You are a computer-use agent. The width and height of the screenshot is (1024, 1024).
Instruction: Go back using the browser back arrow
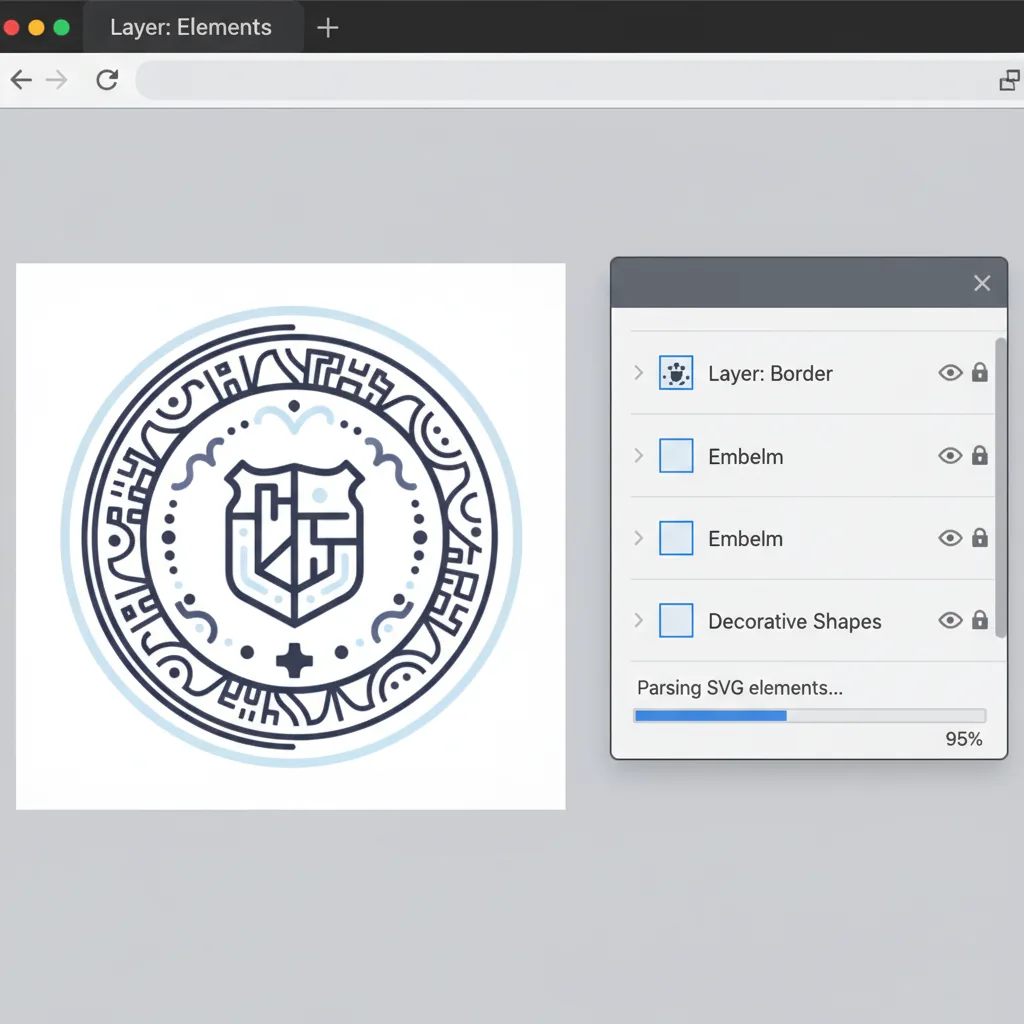[21, 81]
